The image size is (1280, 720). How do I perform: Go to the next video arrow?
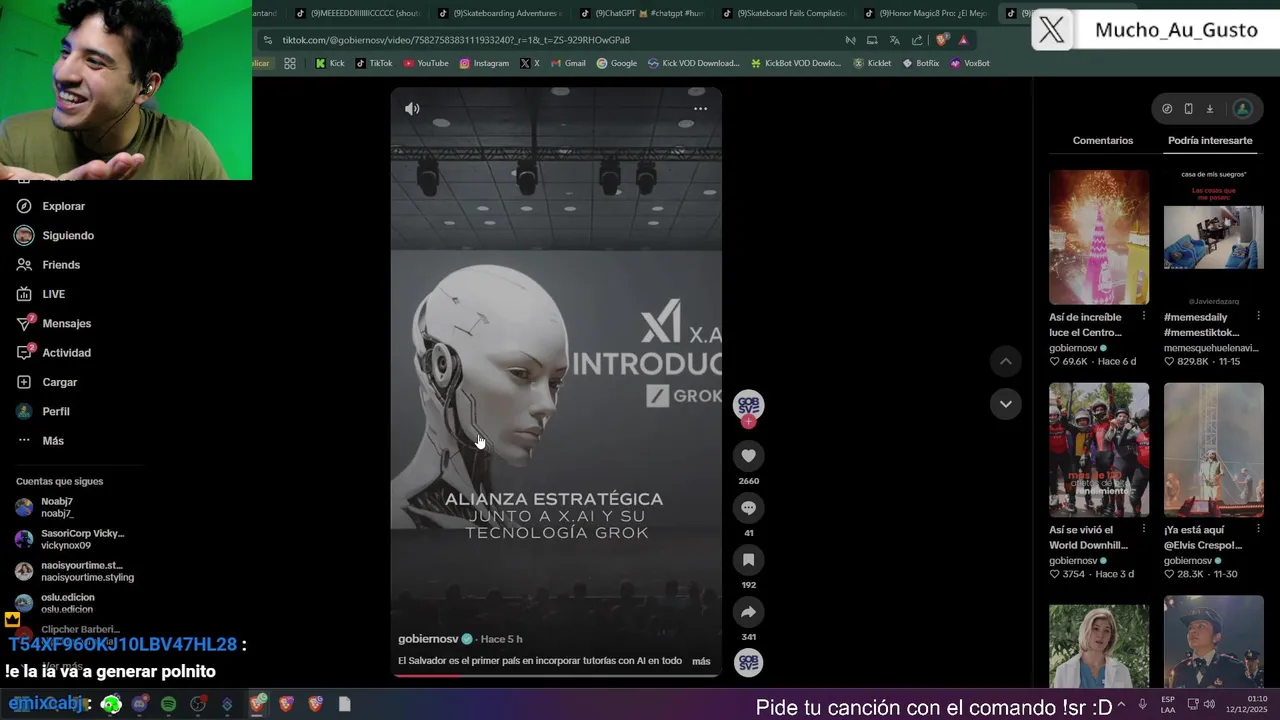click(x=1006, y=404)
